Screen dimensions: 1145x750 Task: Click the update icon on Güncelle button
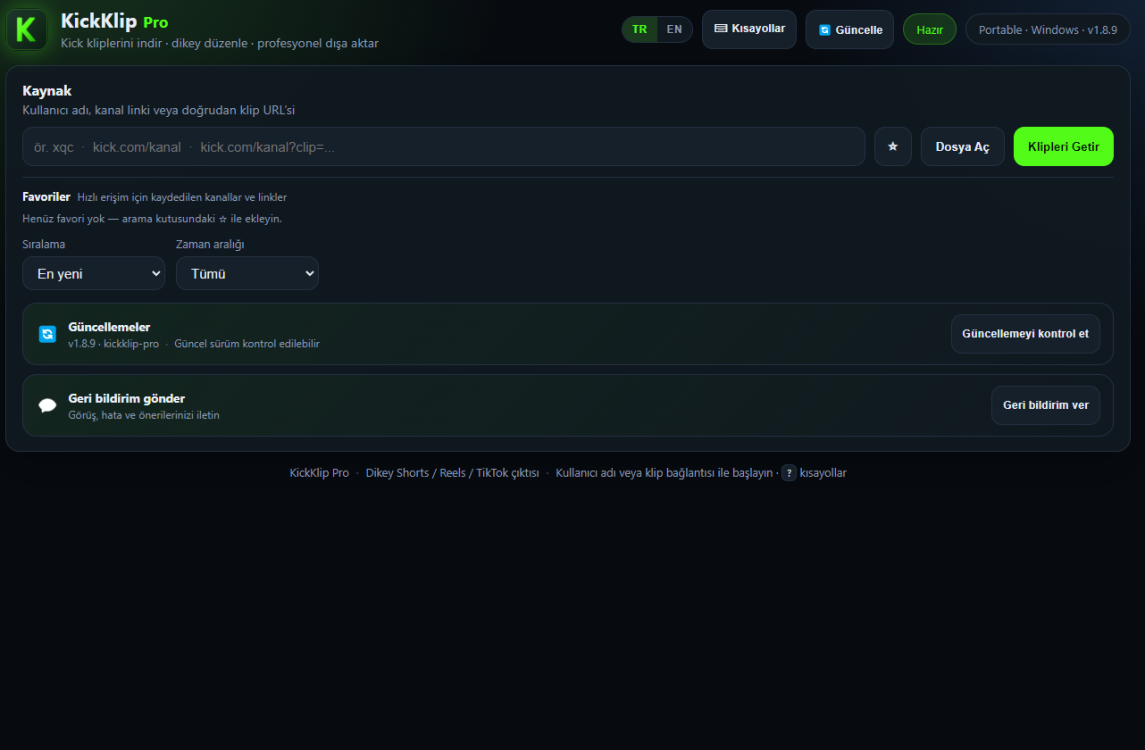(x=824, y=30)
